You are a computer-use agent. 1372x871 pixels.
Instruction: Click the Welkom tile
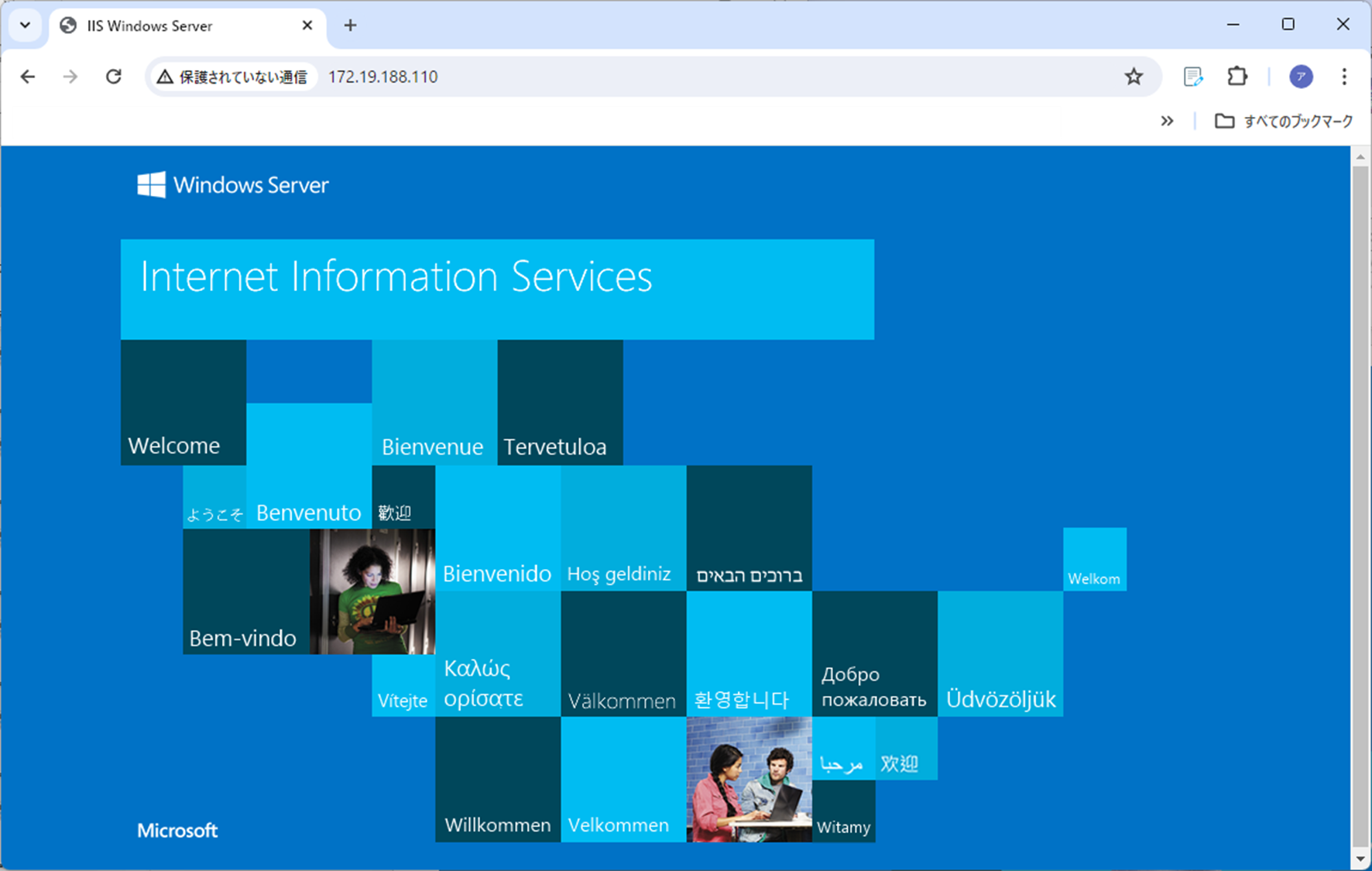pos(1095,559)
